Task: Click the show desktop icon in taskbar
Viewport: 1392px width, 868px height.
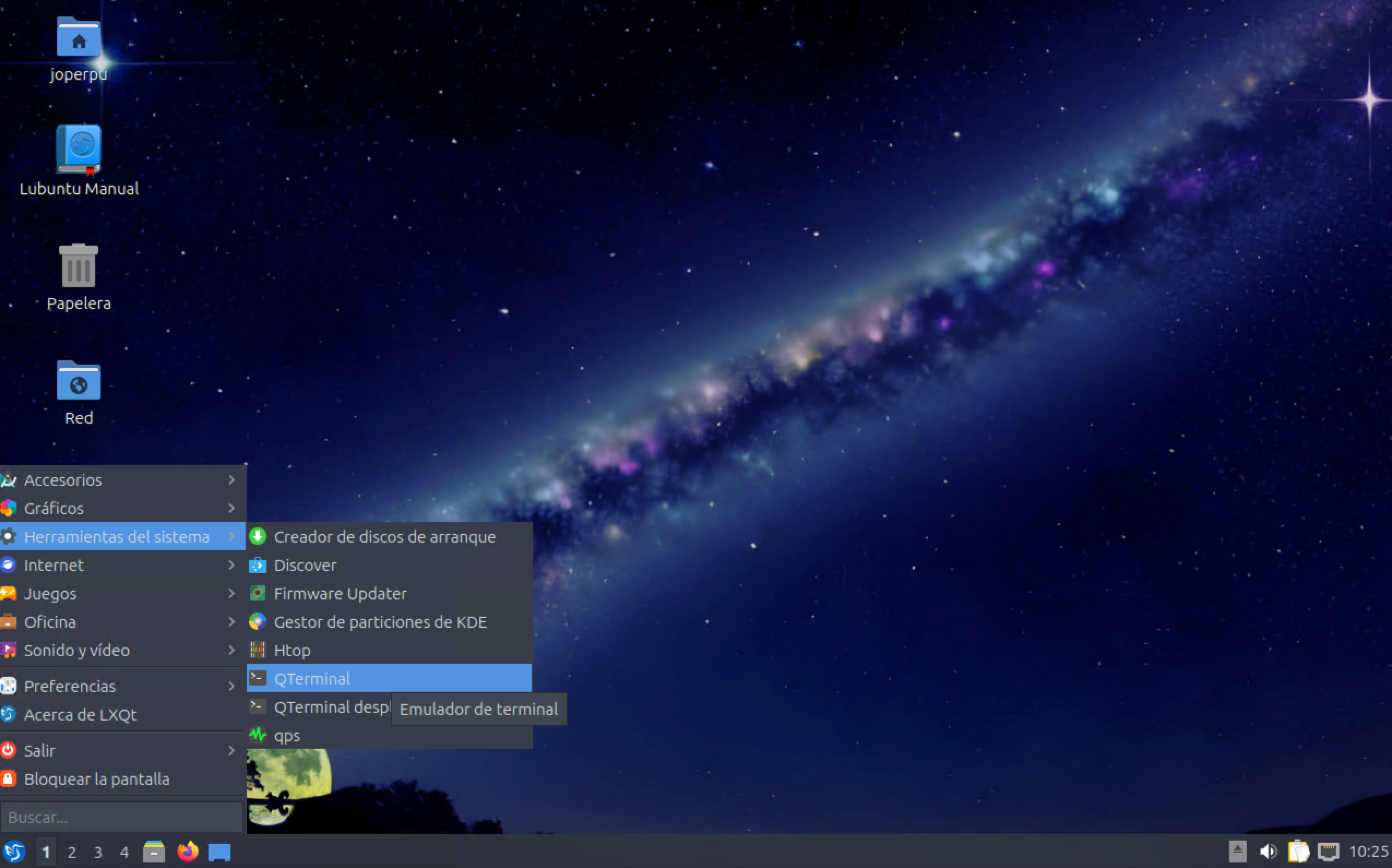Action: click(219, 852)
